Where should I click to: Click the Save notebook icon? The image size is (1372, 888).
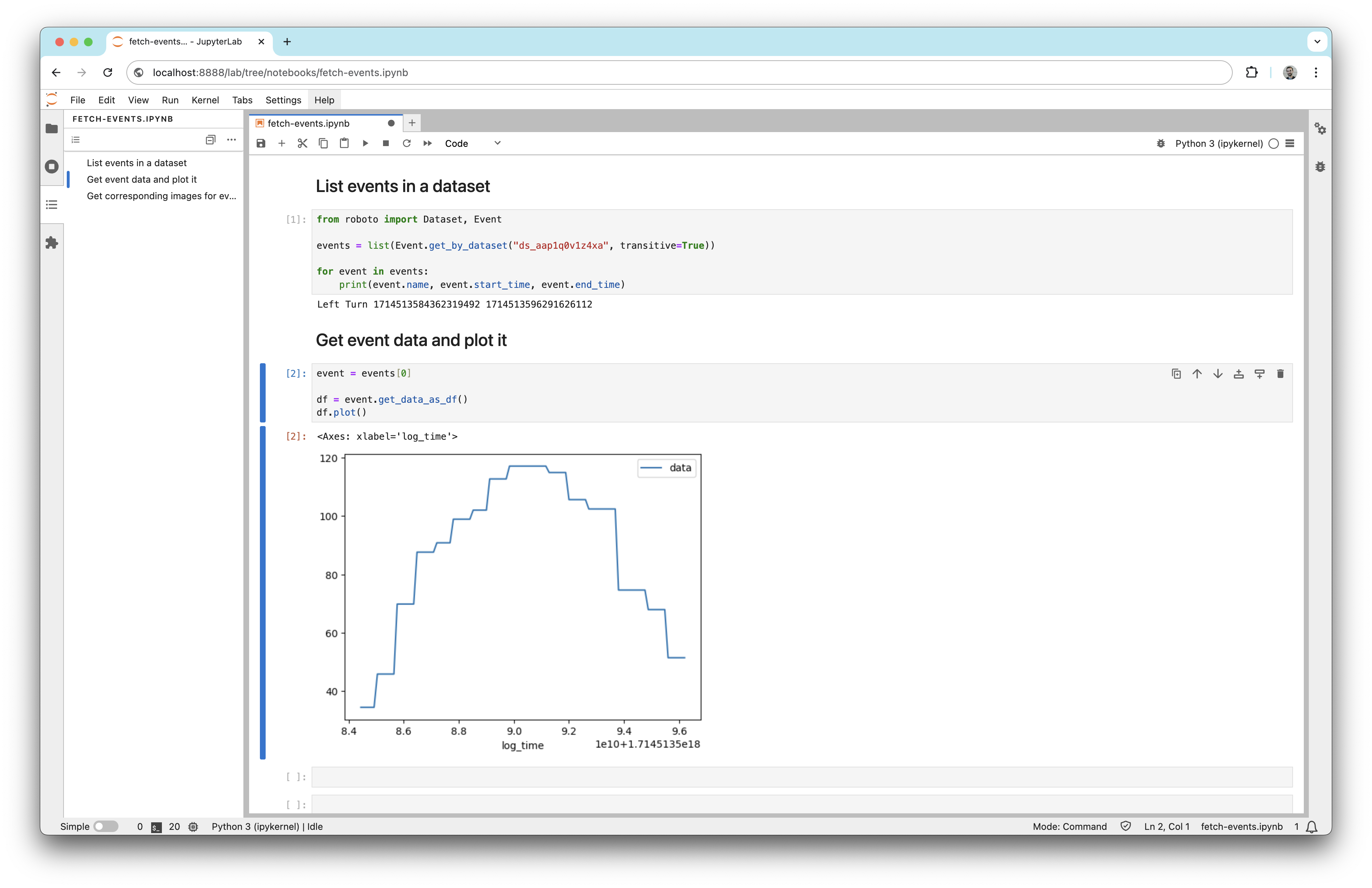pyautogui.click(x=261, y=144)
